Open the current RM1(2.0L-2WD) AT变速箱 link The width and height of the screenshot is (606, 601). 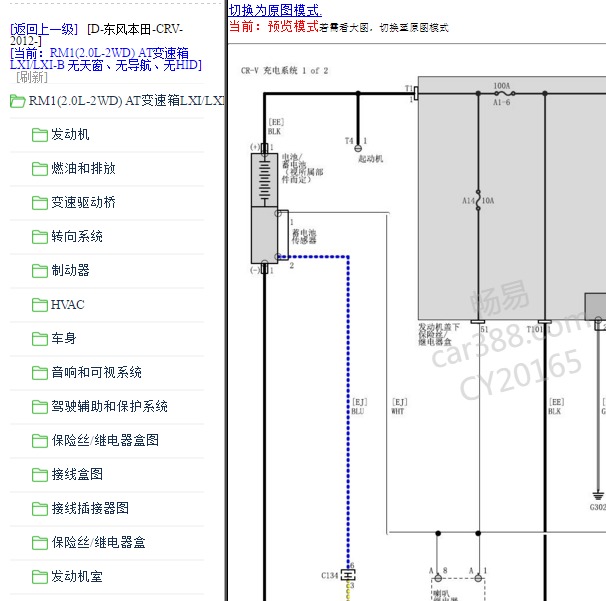point(106,59)
